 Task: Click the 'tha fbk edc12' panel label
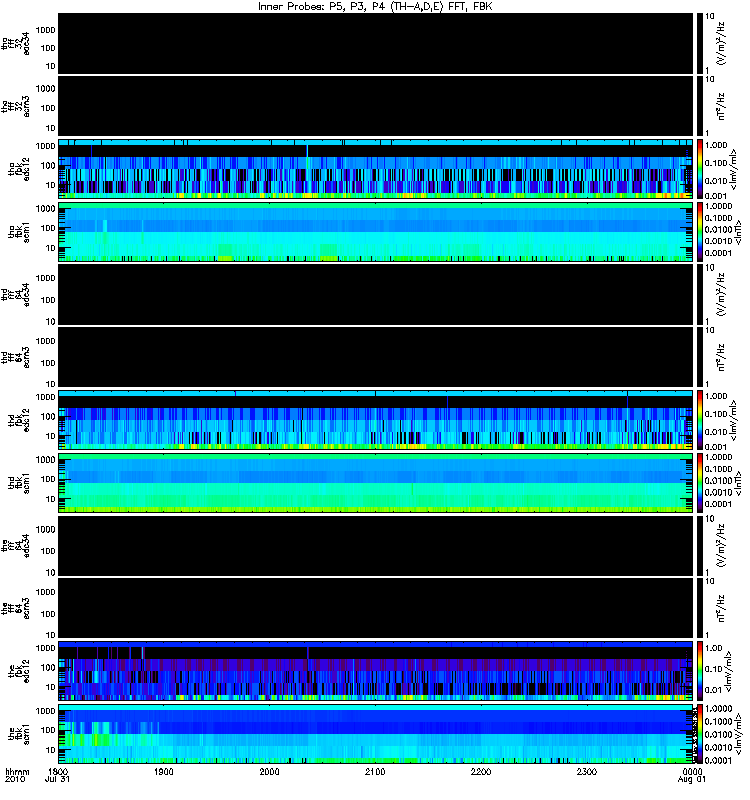(19, 169)
